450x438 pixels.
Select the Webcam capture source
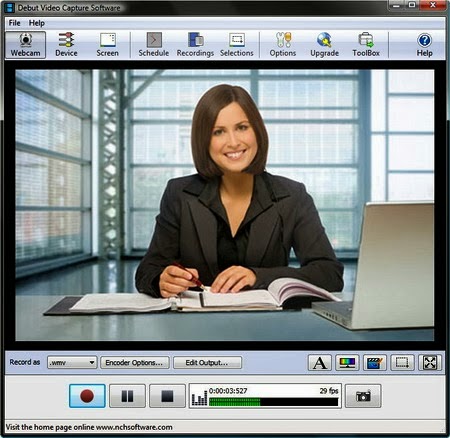coord(25,45)
